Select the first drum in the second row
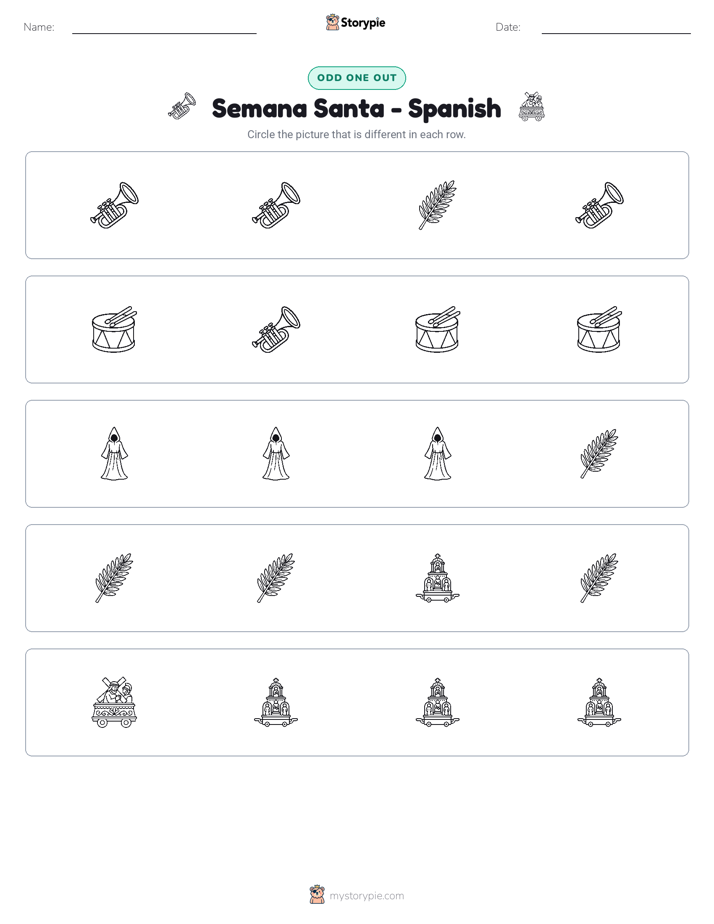 [x=114, y=329]
